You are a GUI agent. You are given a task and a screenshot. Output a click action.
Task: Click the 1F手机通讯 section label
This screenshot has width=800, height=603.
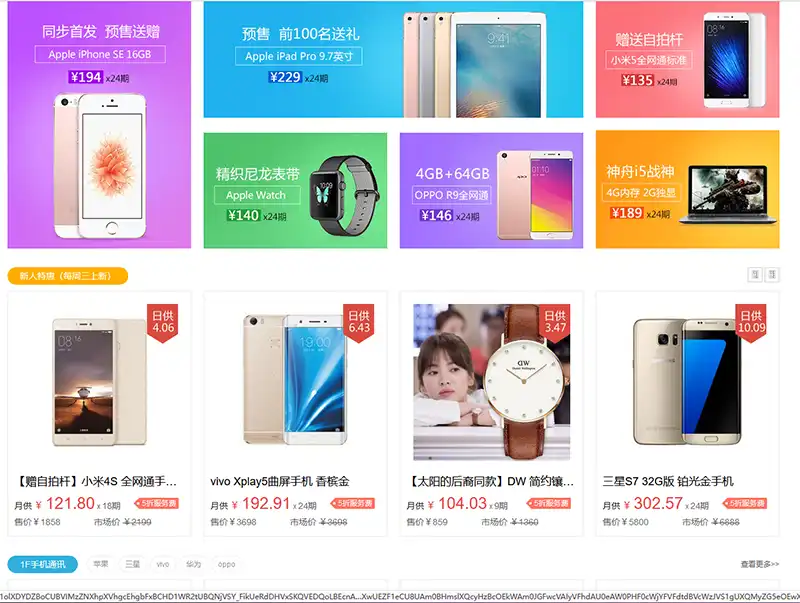(43, 564)
